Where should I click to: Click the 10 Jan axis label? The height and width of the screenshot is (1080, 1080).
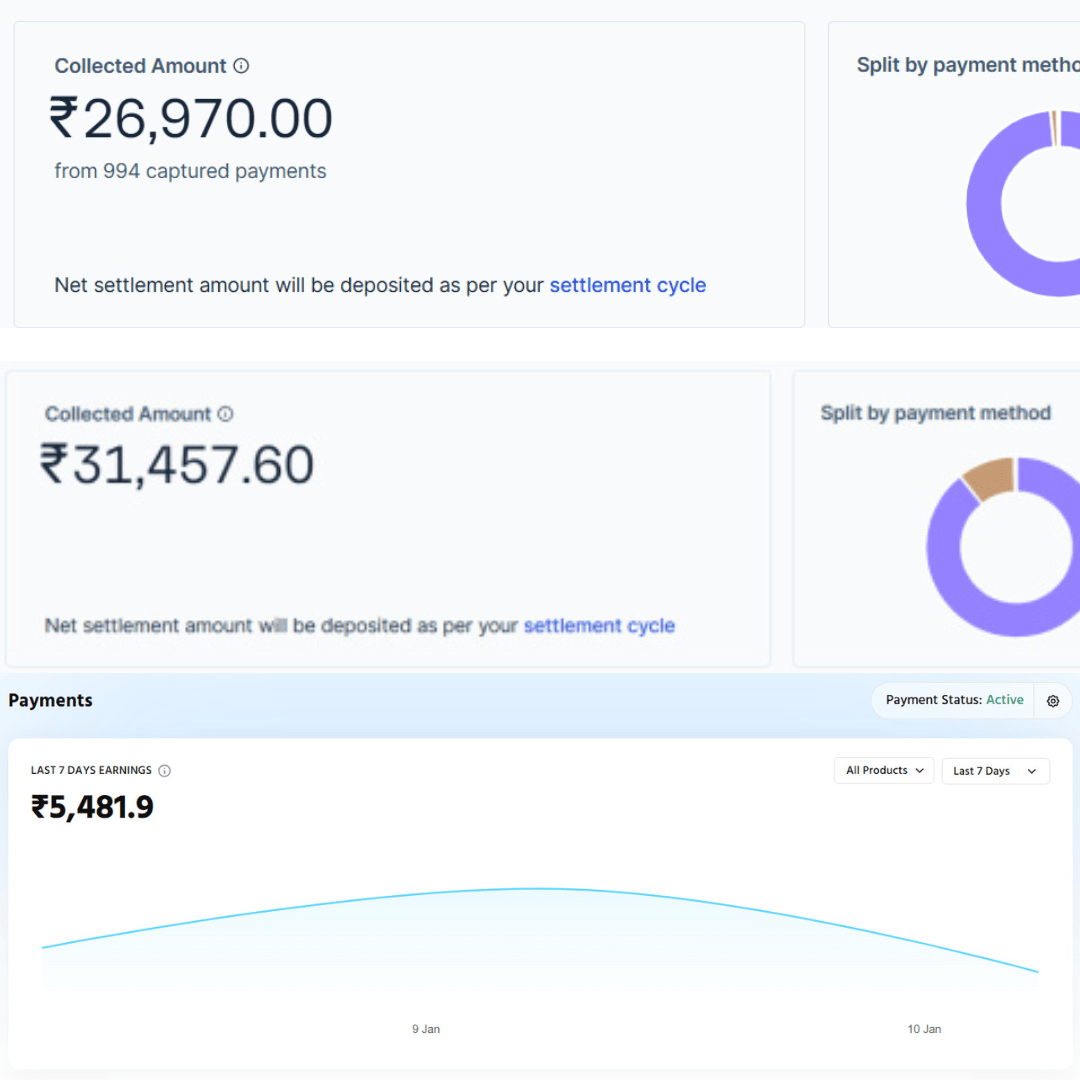click(924, 1029)
